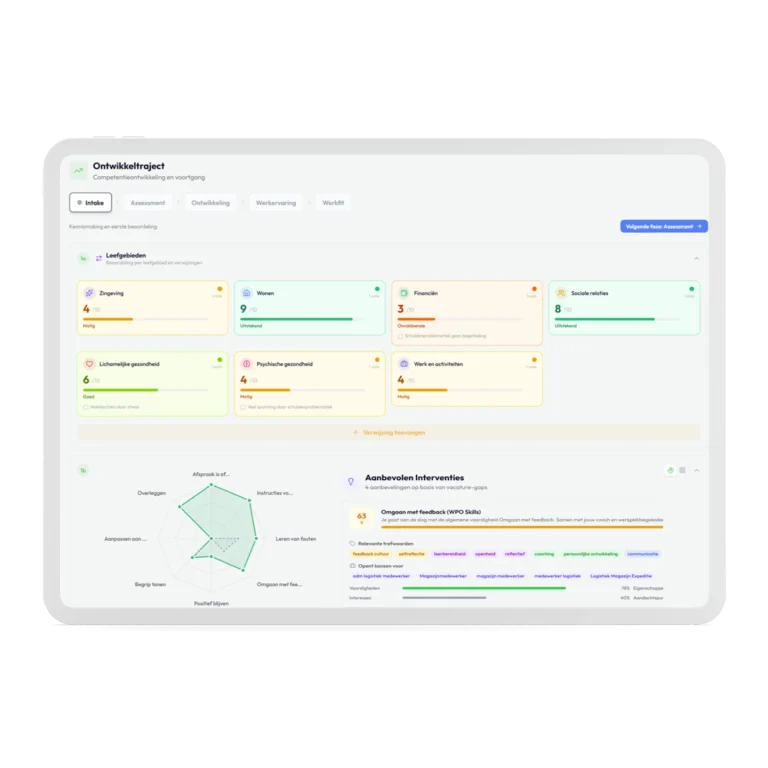Click the Verwijzing toevoegen button

click(x=389, y=432)
